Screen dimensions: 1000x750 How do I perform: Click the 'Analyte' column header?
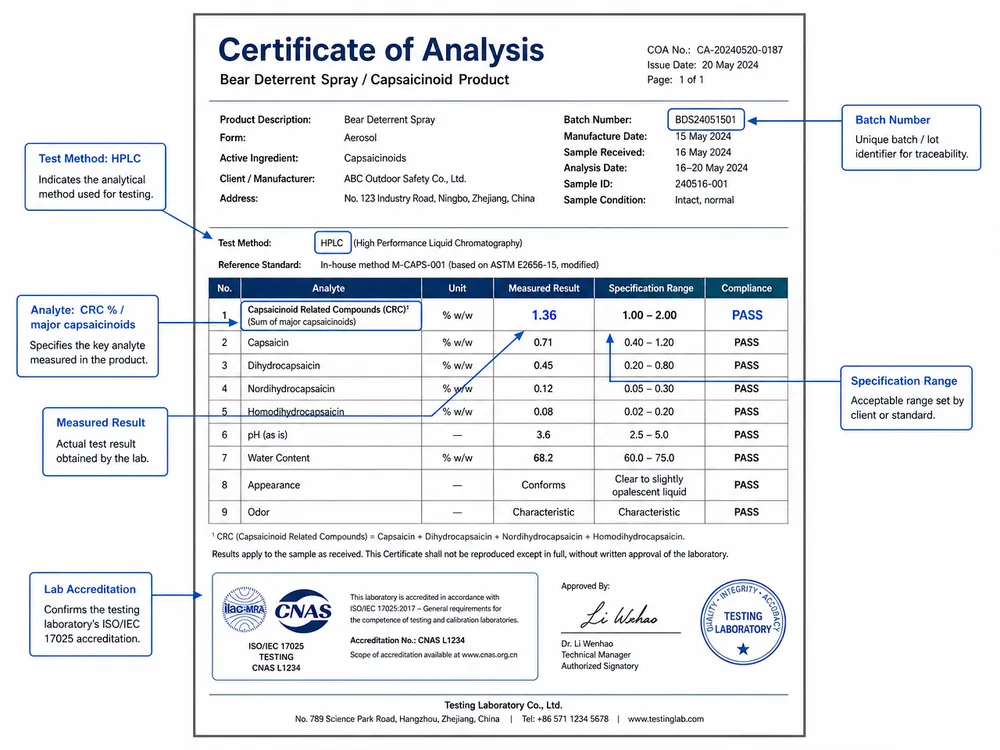328,288
